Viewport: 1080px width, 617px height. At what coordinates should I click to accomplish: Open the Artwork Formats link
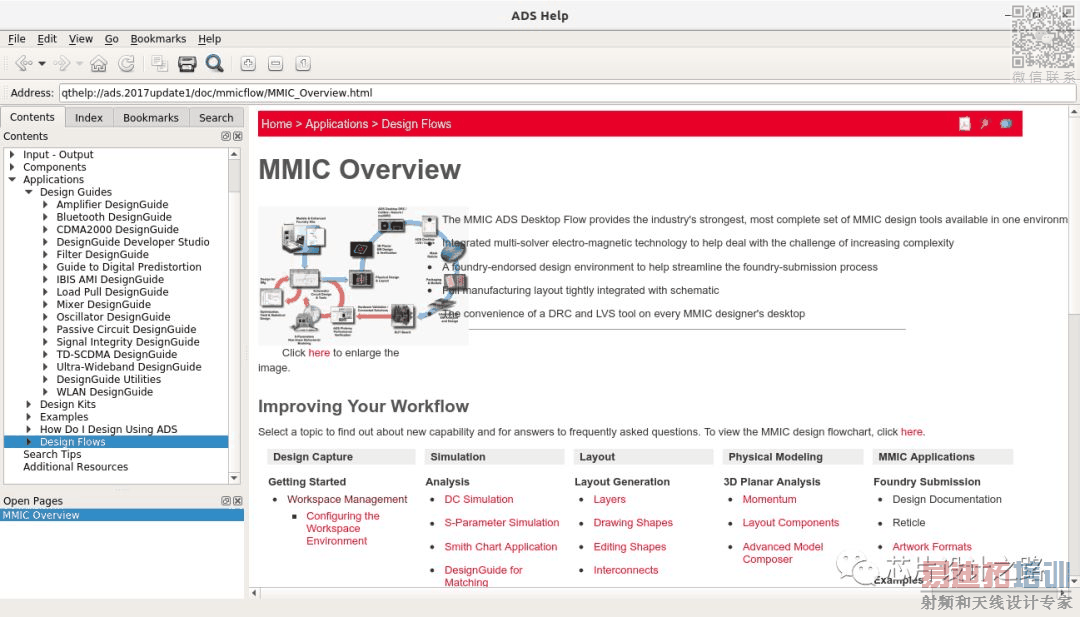coord(932,547)
